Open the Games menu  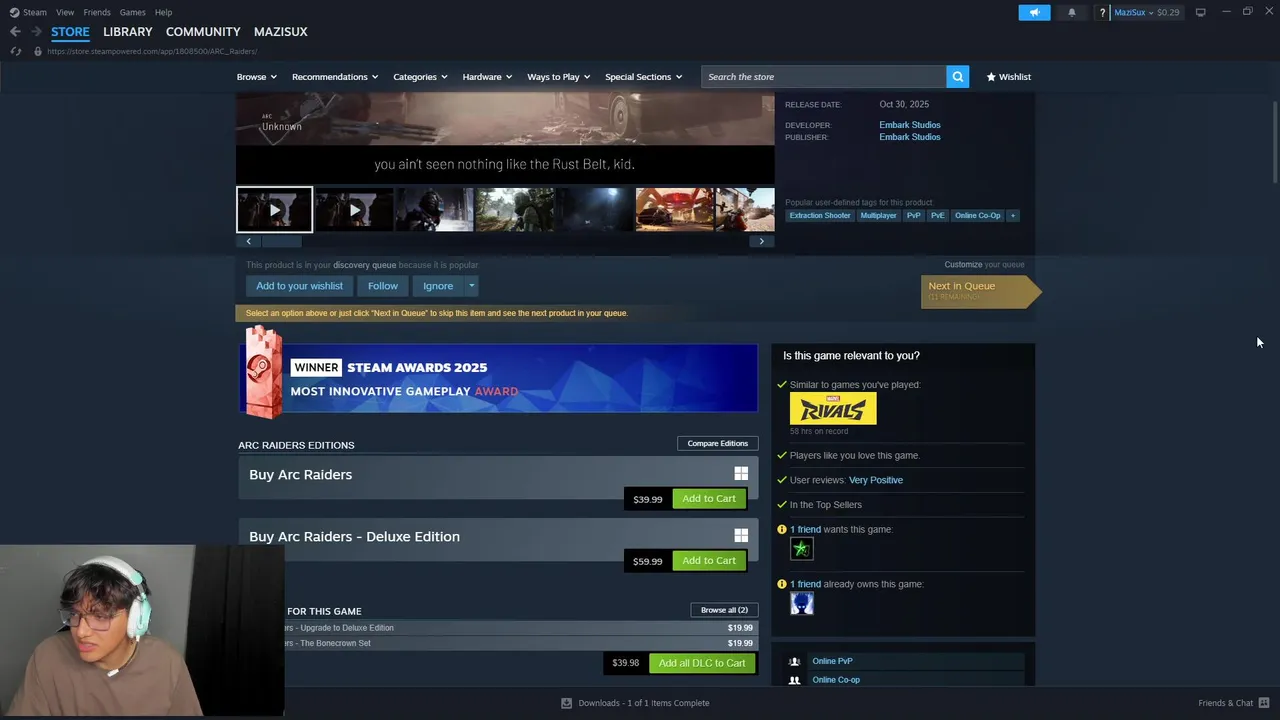(132, 12)
